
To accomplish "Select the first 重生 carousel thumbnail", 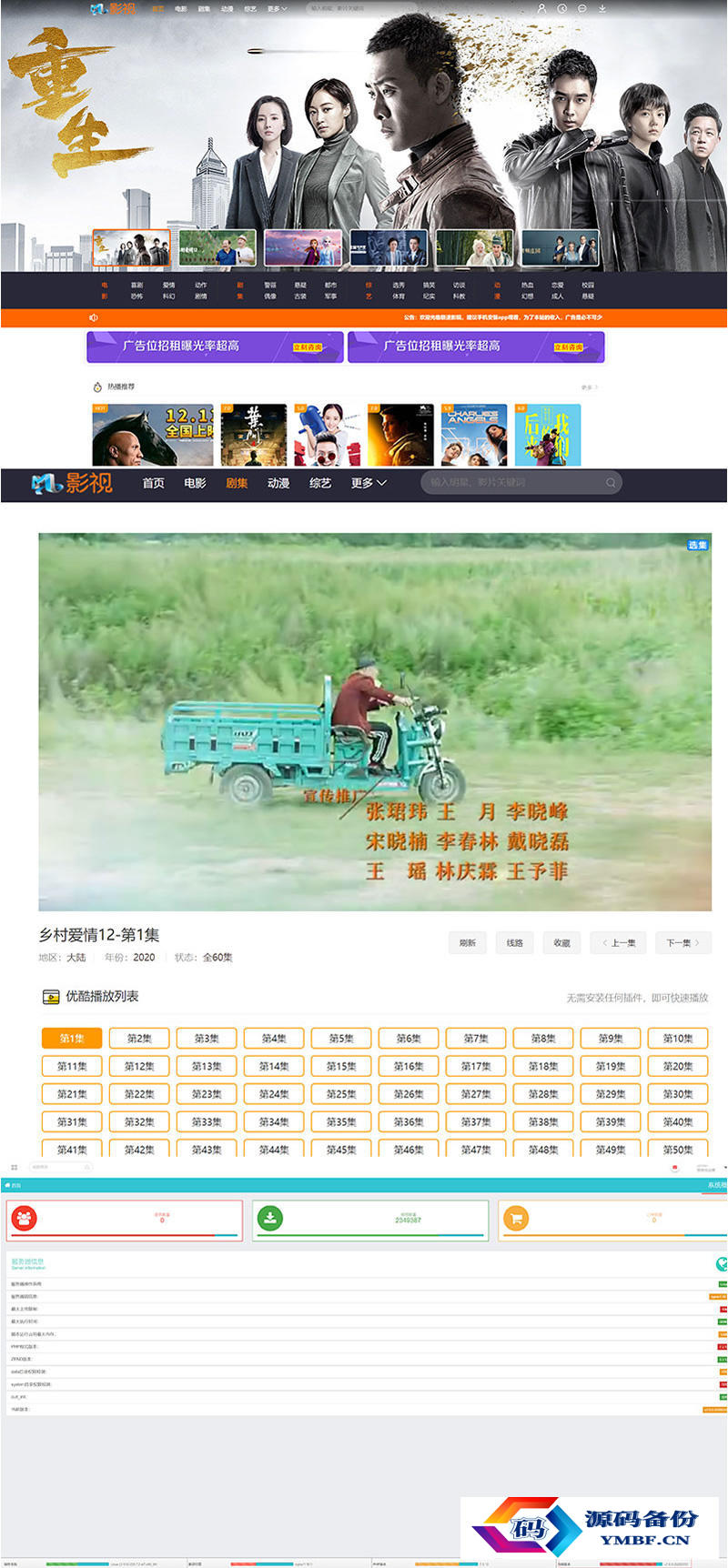I will 131,247.
